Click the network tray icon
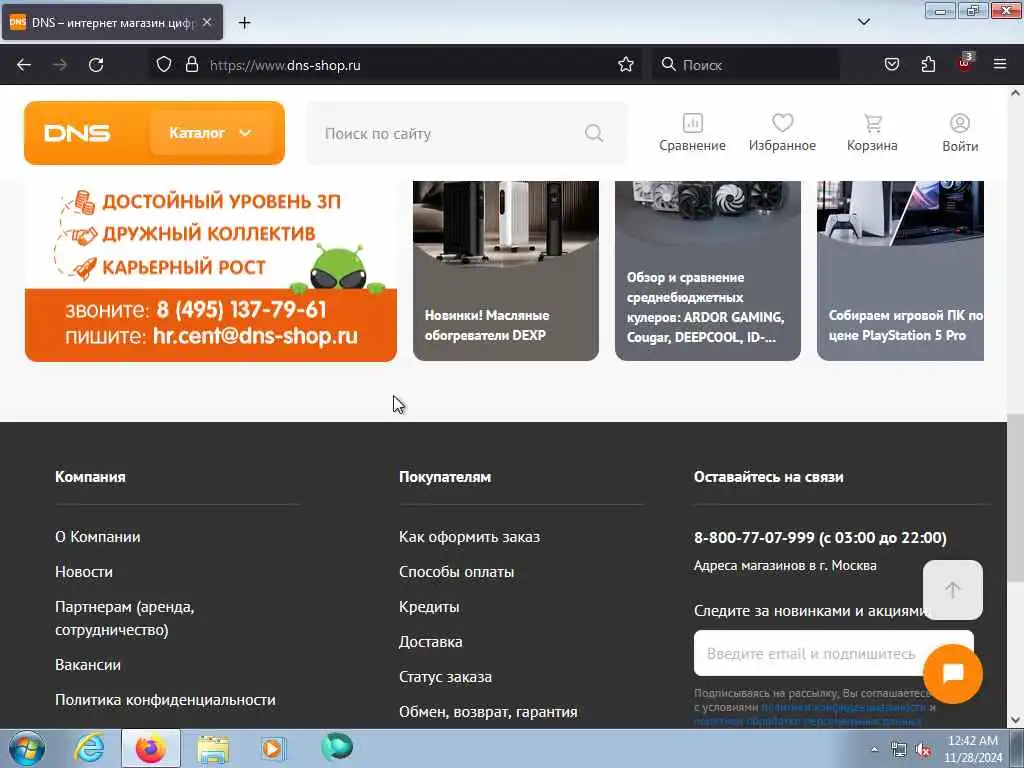The height and width of the screenshot is (768, 1024). (x=899, y=750)
